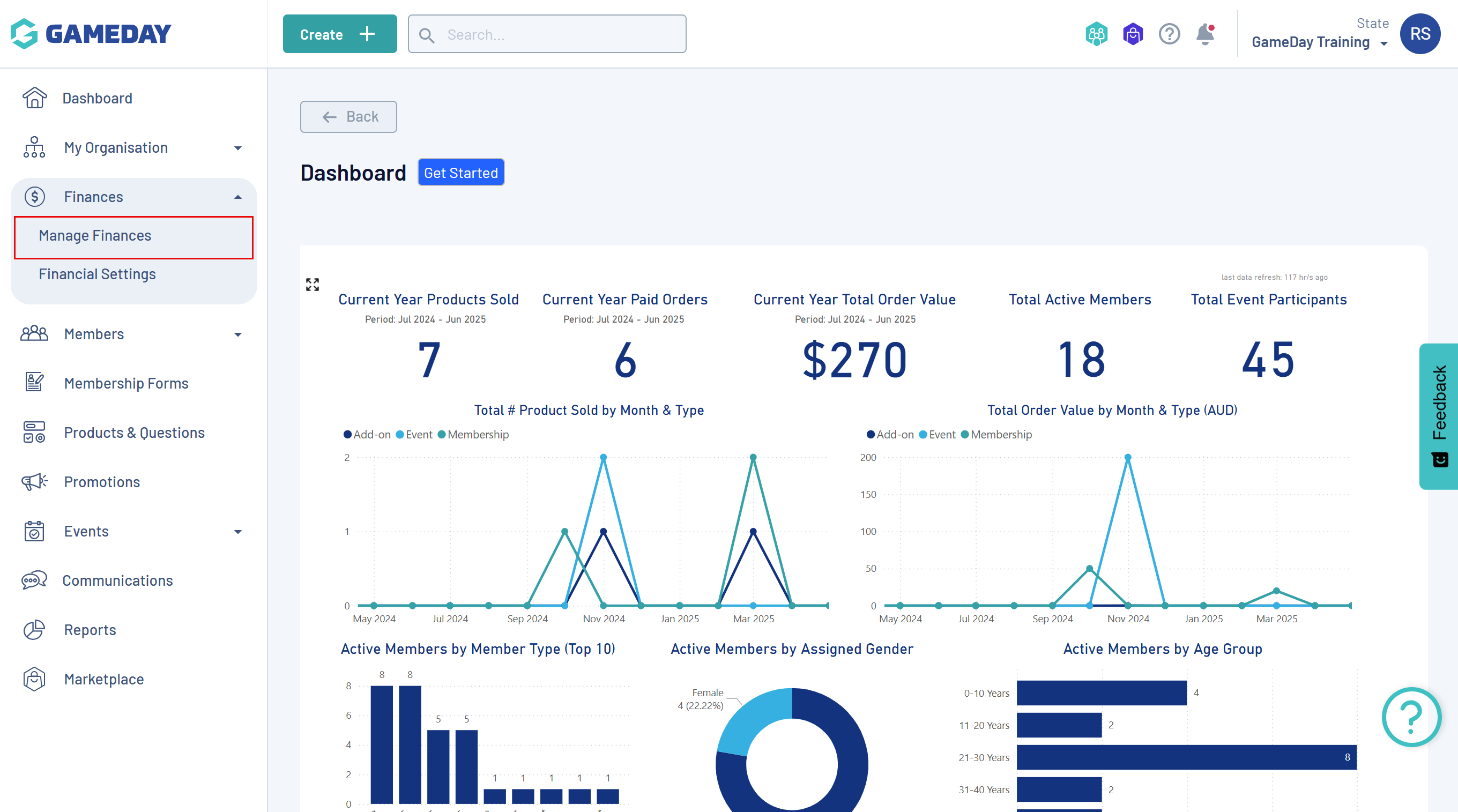1458x812 pixels.
Task: Click the Back button
Action: 348,116
